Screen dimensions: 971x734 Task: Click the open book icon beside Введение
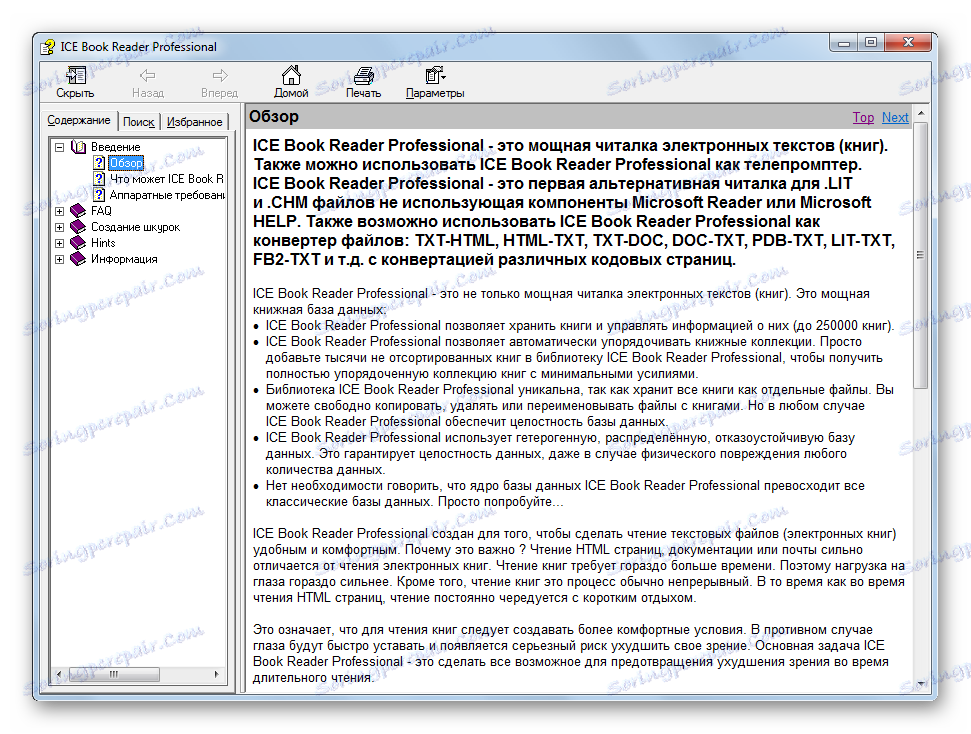click(78, 147)
